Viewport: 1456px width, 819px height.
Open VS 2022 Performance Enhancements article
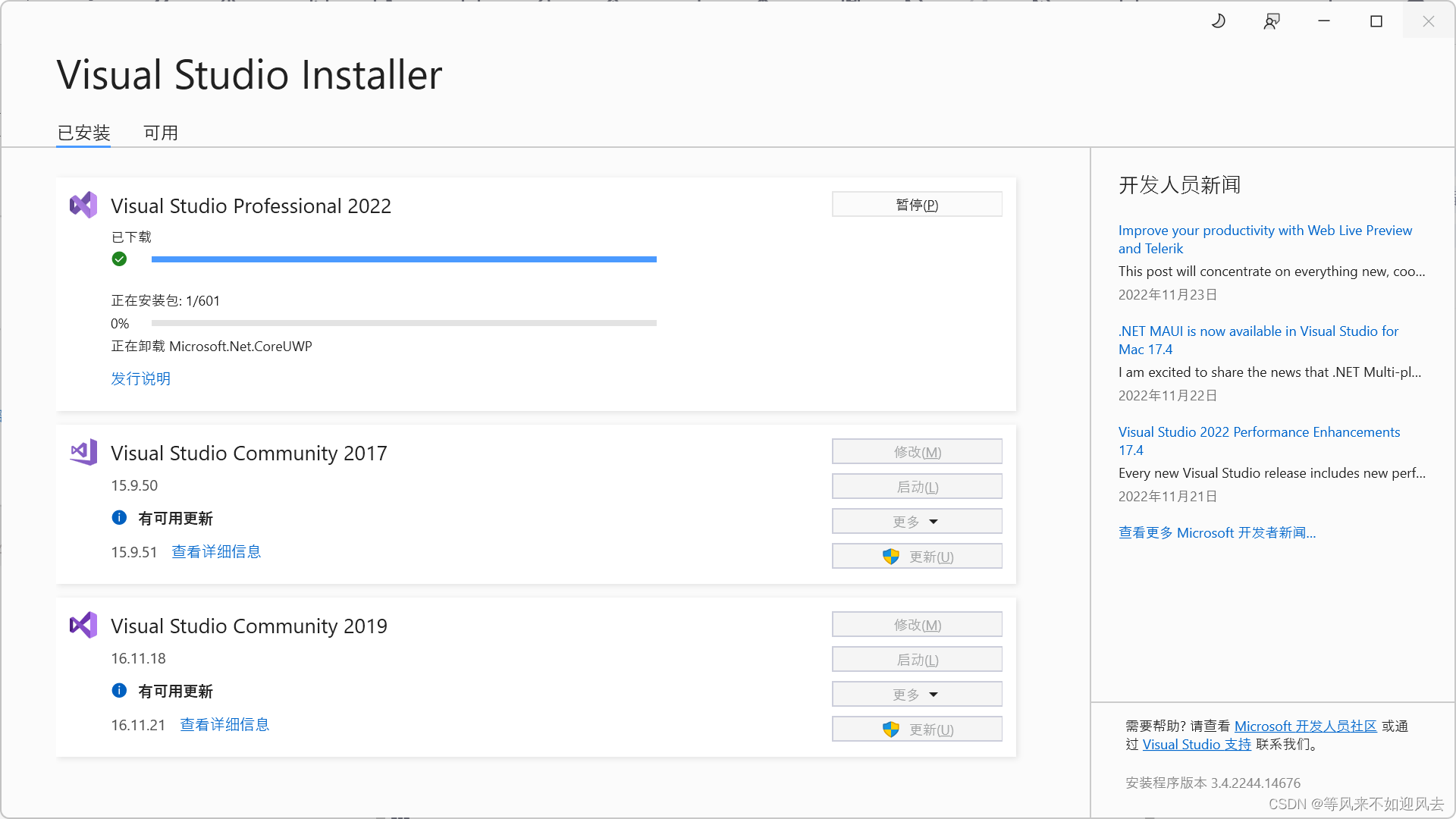click(x=1259, y=441)
